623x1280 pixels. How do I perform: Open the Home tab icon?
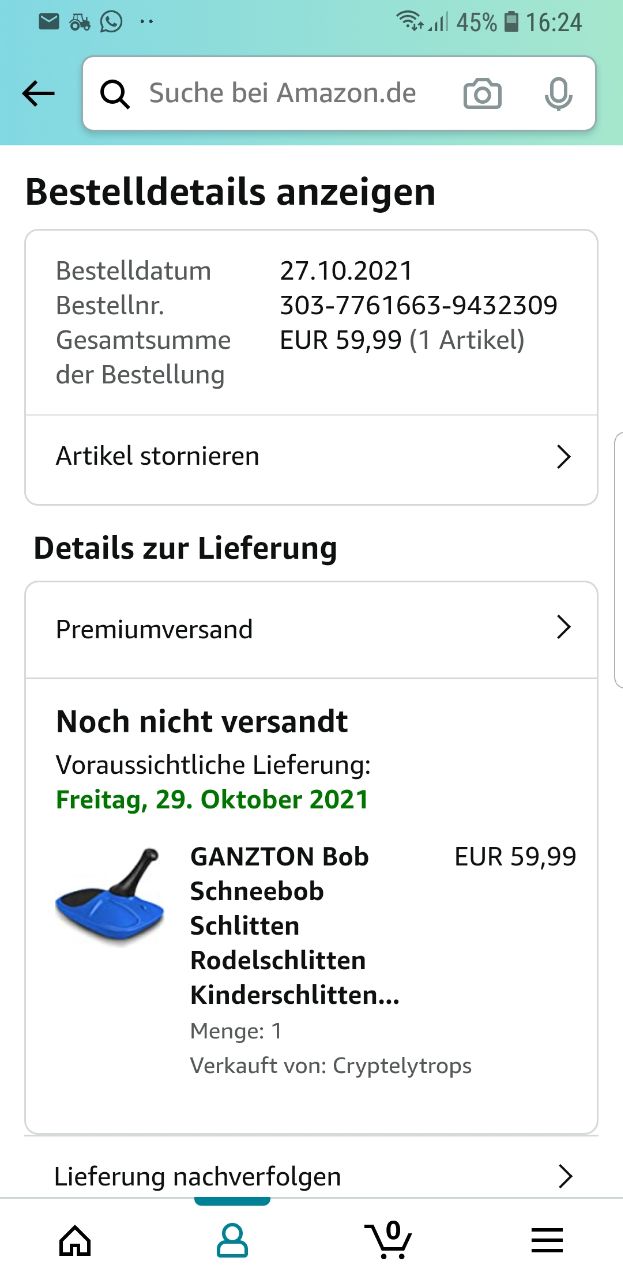pos(75,1241)
